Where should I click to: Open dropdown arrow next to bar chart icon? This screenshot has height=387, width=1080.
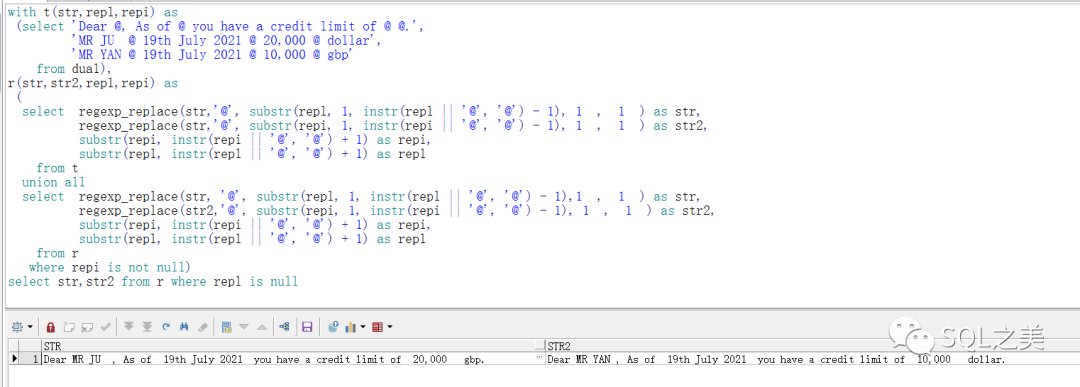363,326
